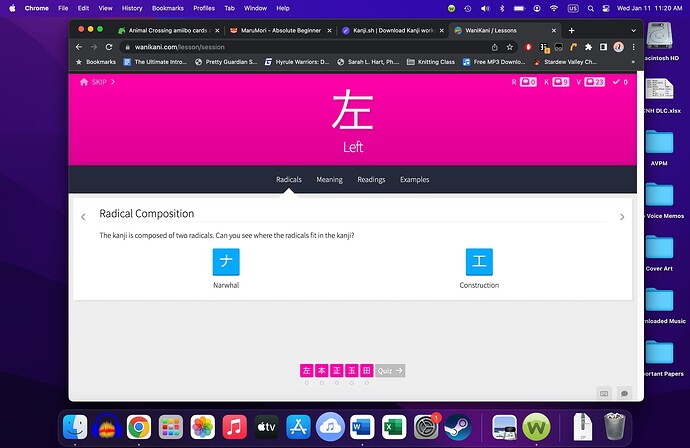Open the Apple menu
The image size is (690, 448).
point(12,8)
